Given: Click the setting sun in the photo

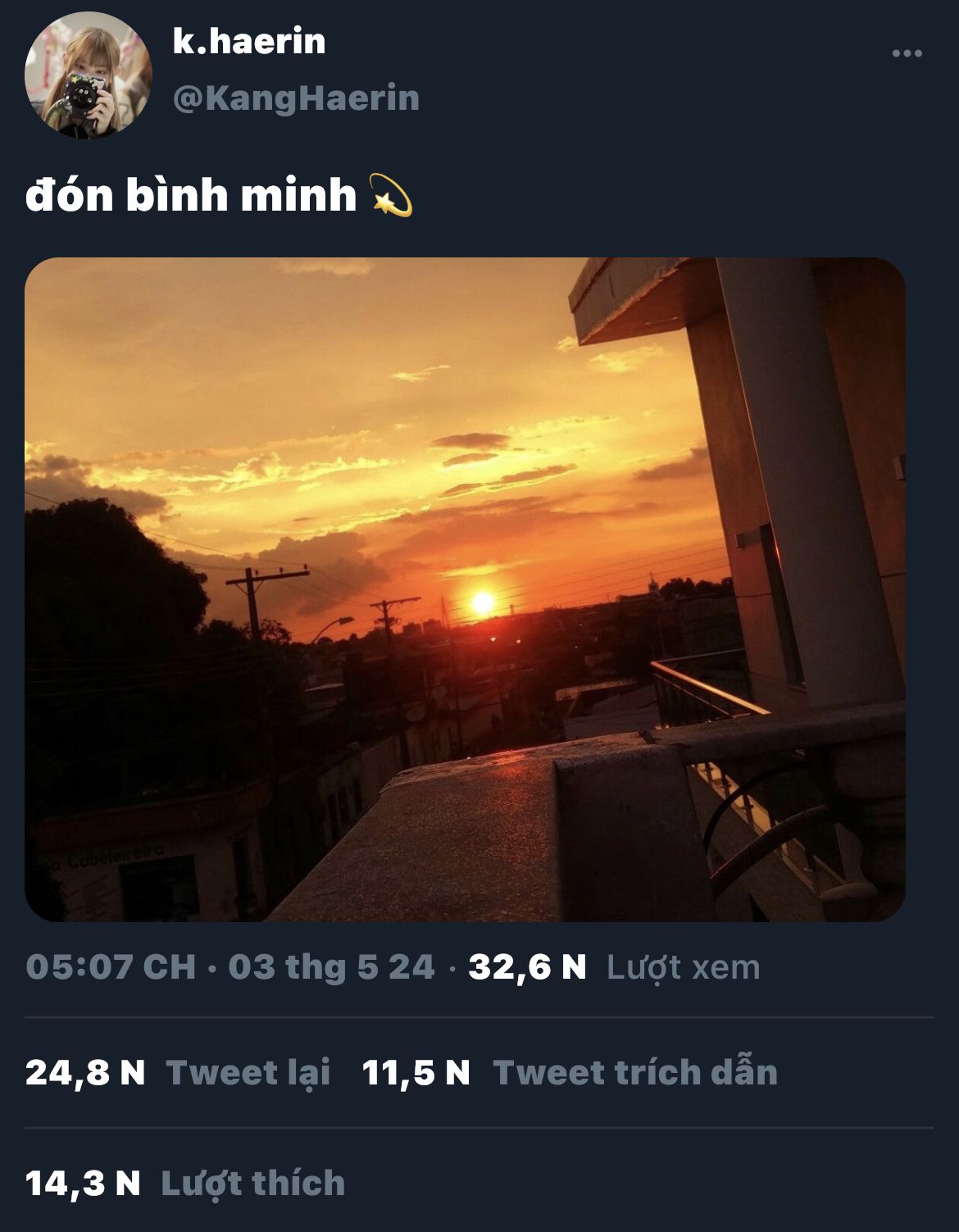Looking at the screenshot, I should [483, 604].
